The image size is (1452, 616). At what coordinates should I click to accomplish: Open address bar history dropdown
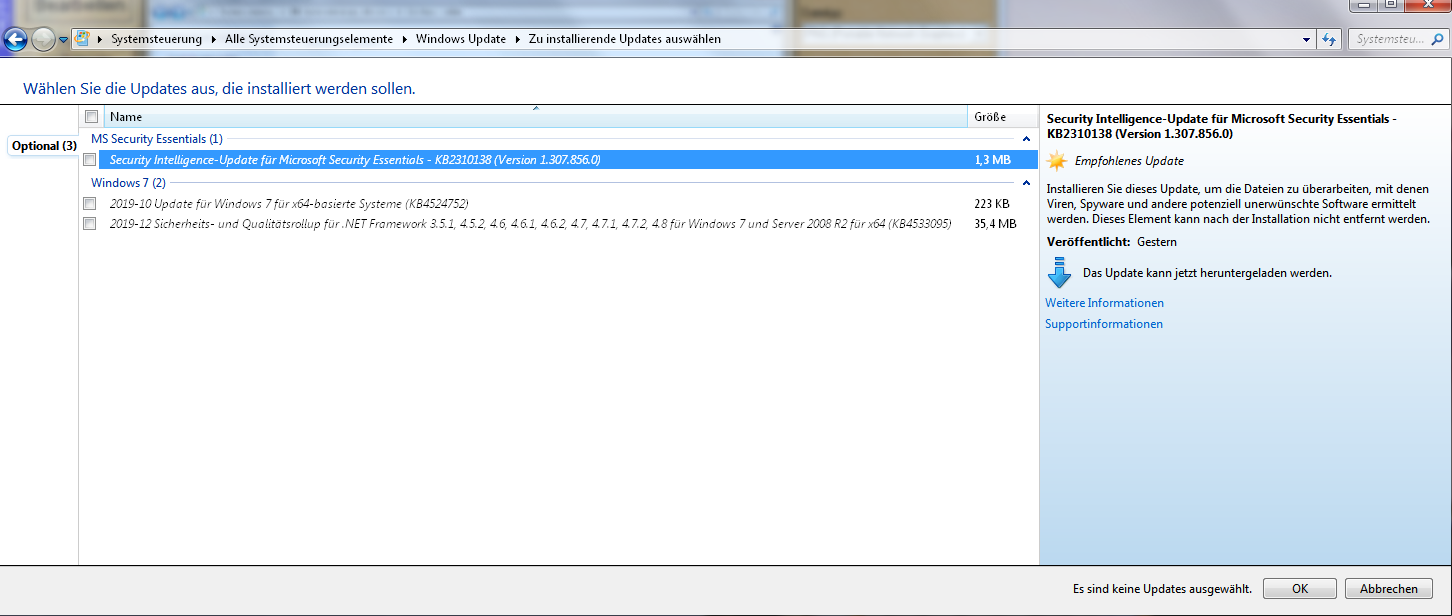tap(1307, 39)
